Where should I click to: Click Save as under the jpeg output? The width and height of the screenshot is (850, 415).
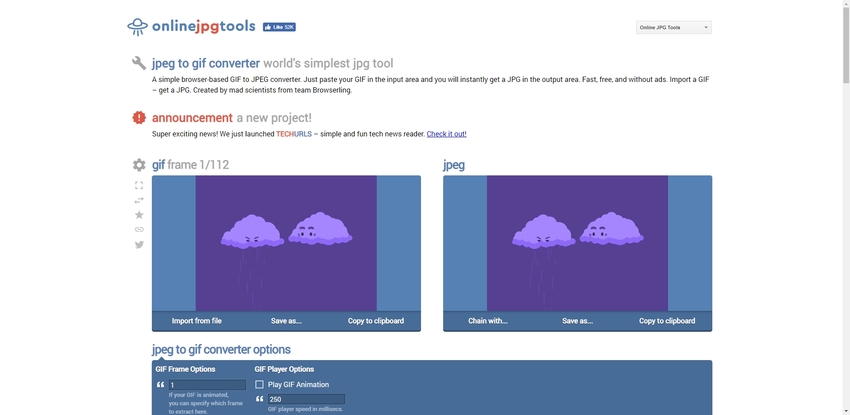point(577,321)
